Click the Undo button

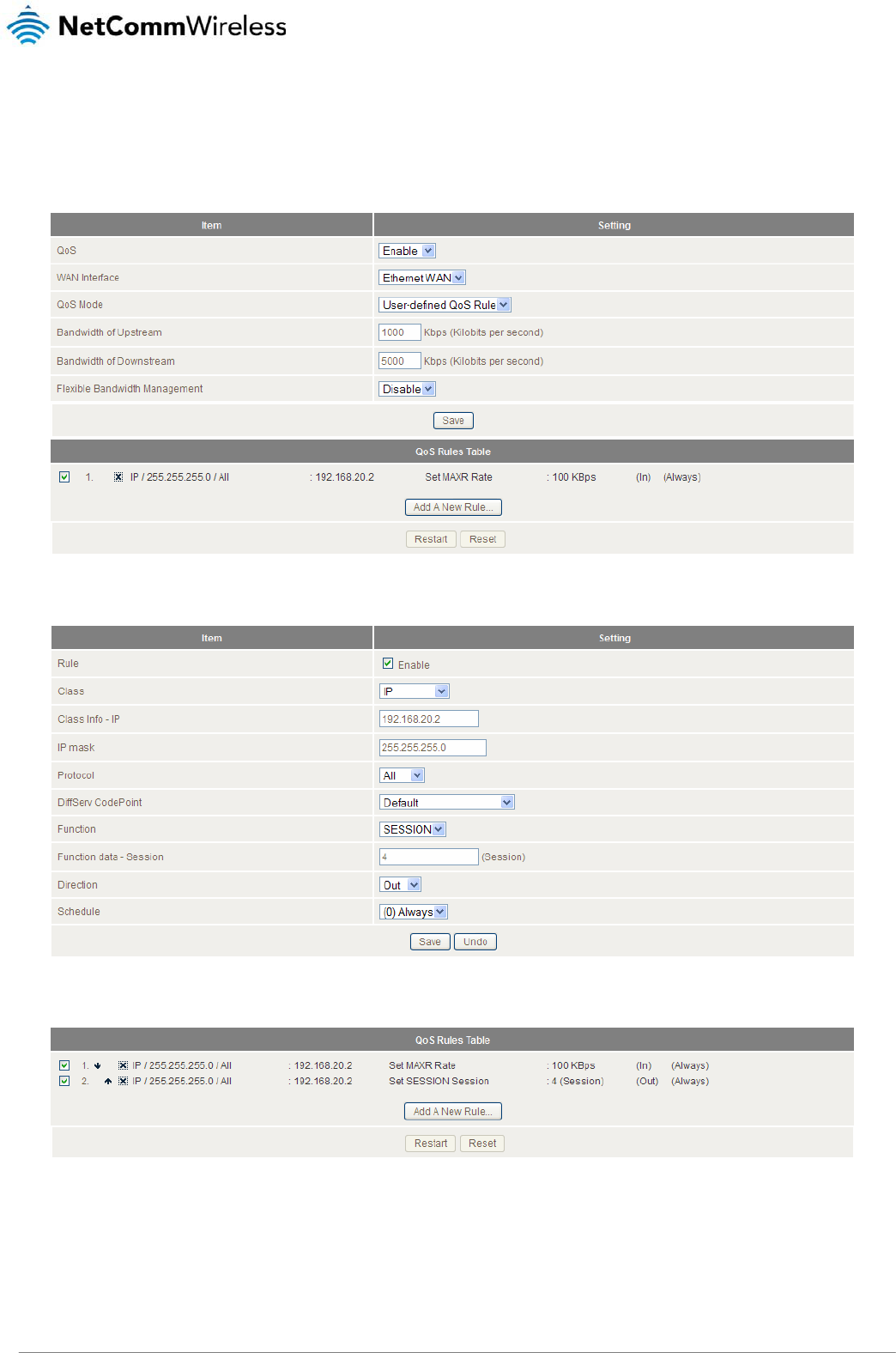(475, 942)
